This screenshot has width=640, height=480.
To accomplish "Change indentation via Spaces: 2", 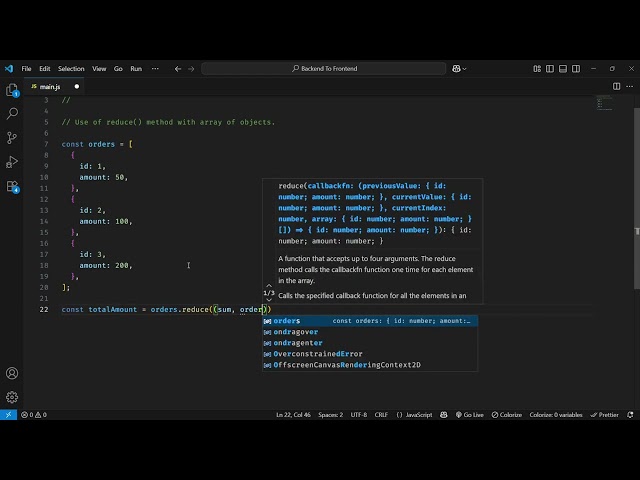I will tap(331, 415).
